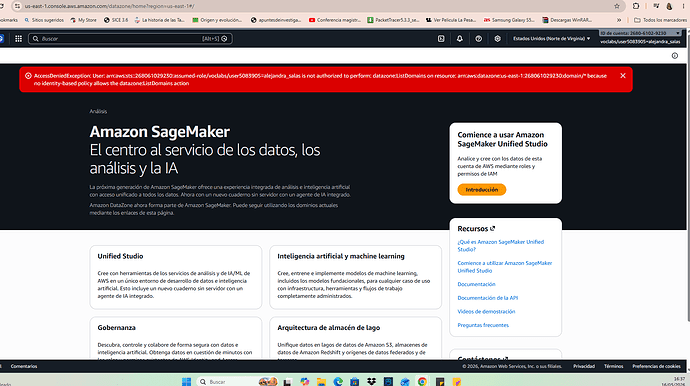Open the AWS help question-mark menu
The height and width of the screenshot is (386, 690).
[479, 39]
